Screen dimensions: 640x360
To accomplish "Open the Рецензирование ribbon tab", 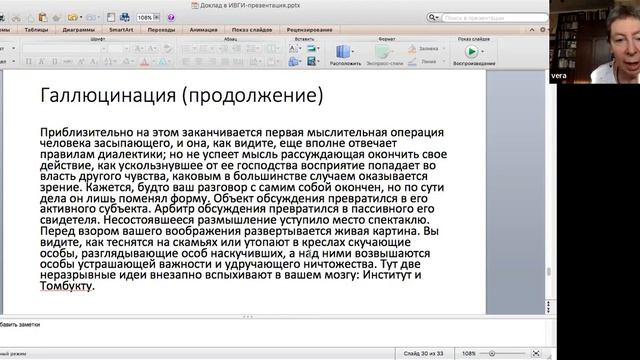I will [309, 30].
